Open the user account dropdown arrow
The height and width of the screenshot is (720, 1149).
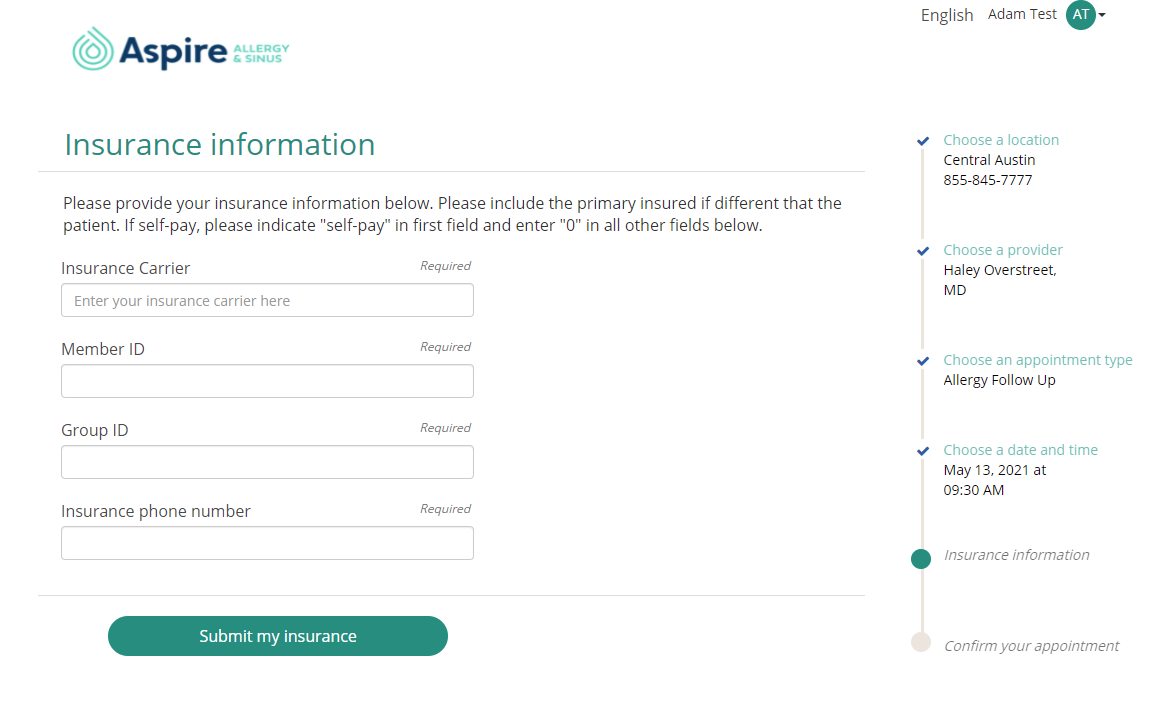coord(1101,15)
